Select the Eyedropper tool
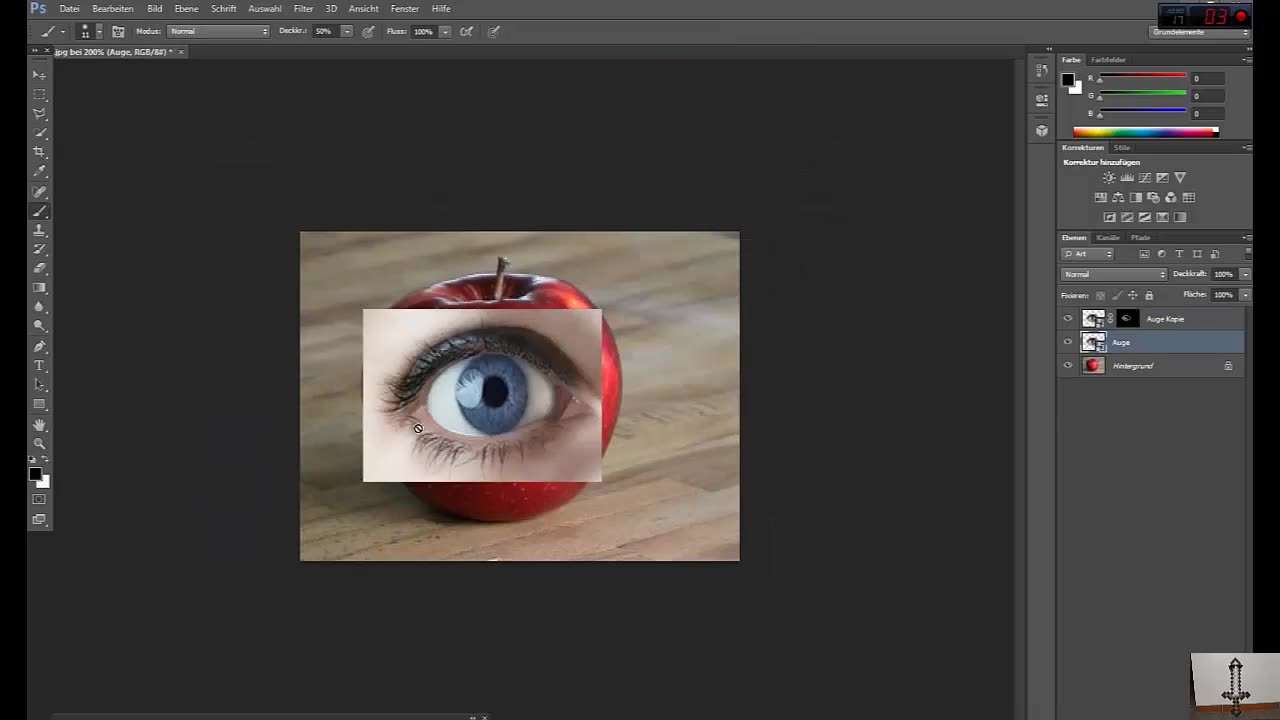Screen dimensions: 1280x720 point(40,172)
